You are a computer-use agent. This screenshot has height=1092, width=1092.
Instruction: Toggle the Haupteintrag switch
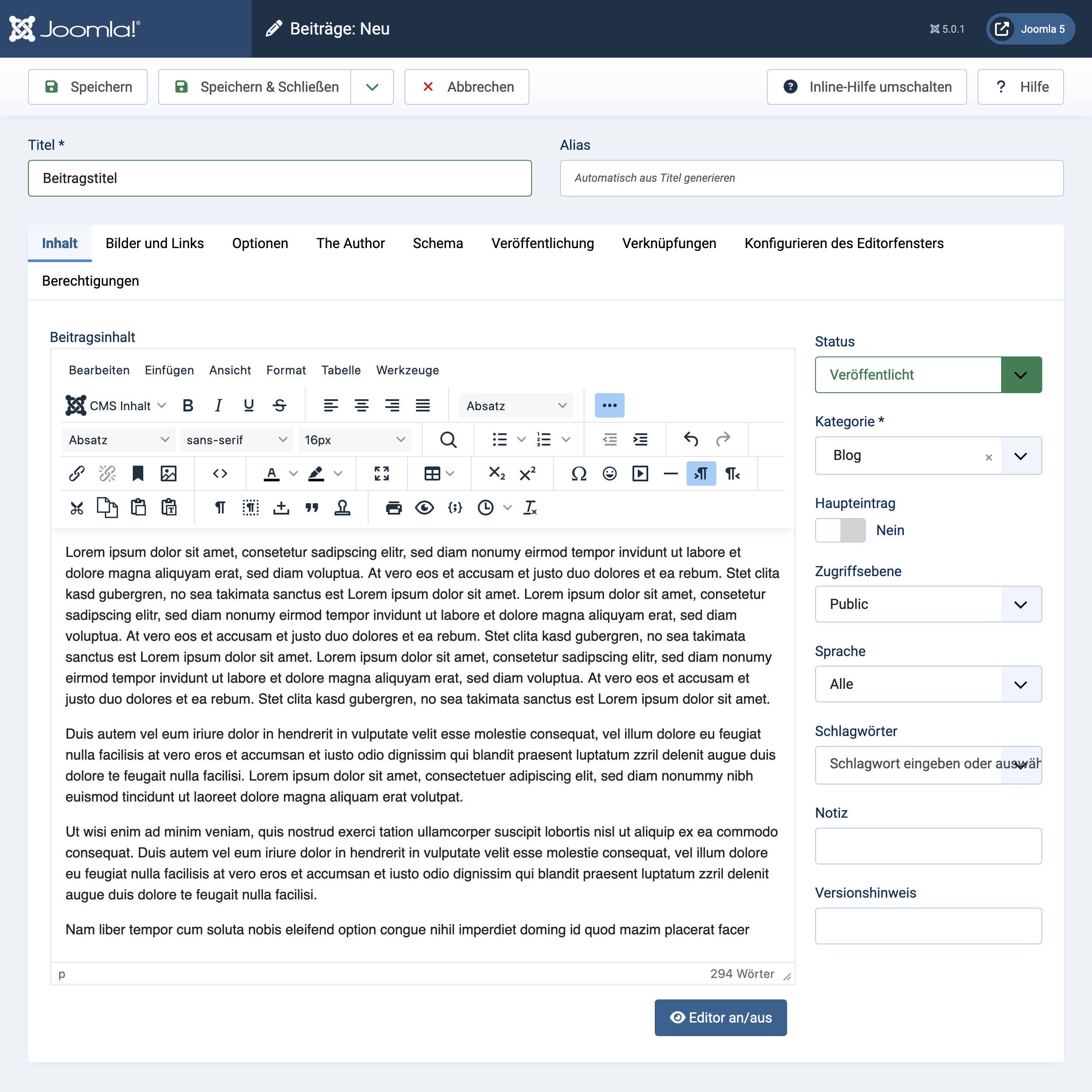[x=840, y=530]
